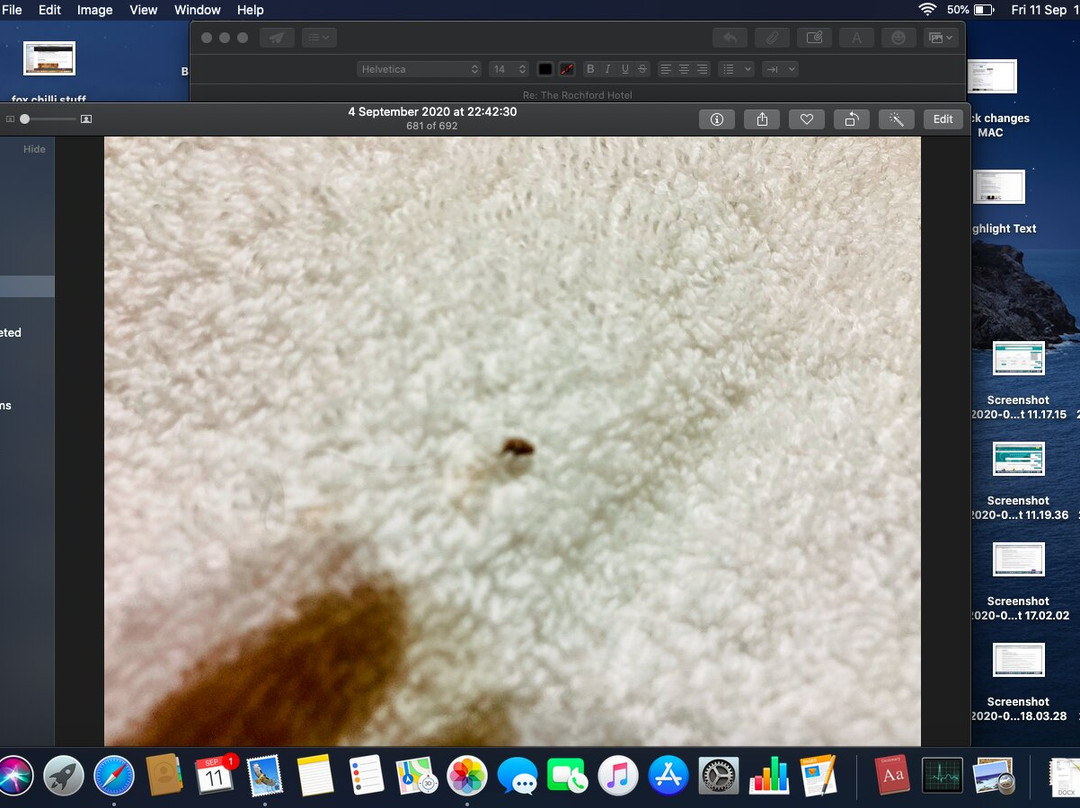Open the Image menu in menu bar
The image size is (1080, 808).
[95, 10]
